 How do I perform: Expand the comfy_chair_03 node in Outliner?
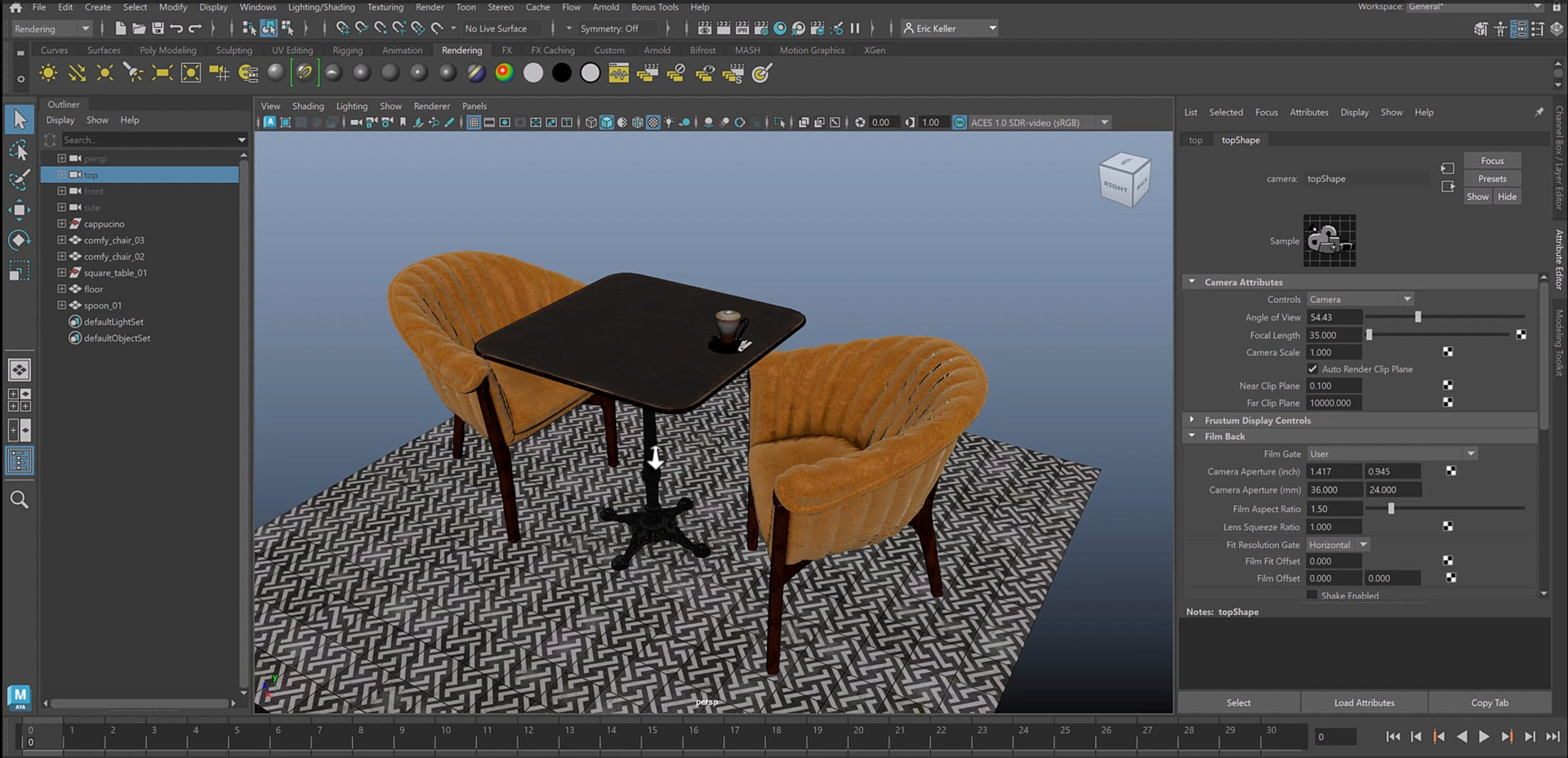[x=61, y=240]
